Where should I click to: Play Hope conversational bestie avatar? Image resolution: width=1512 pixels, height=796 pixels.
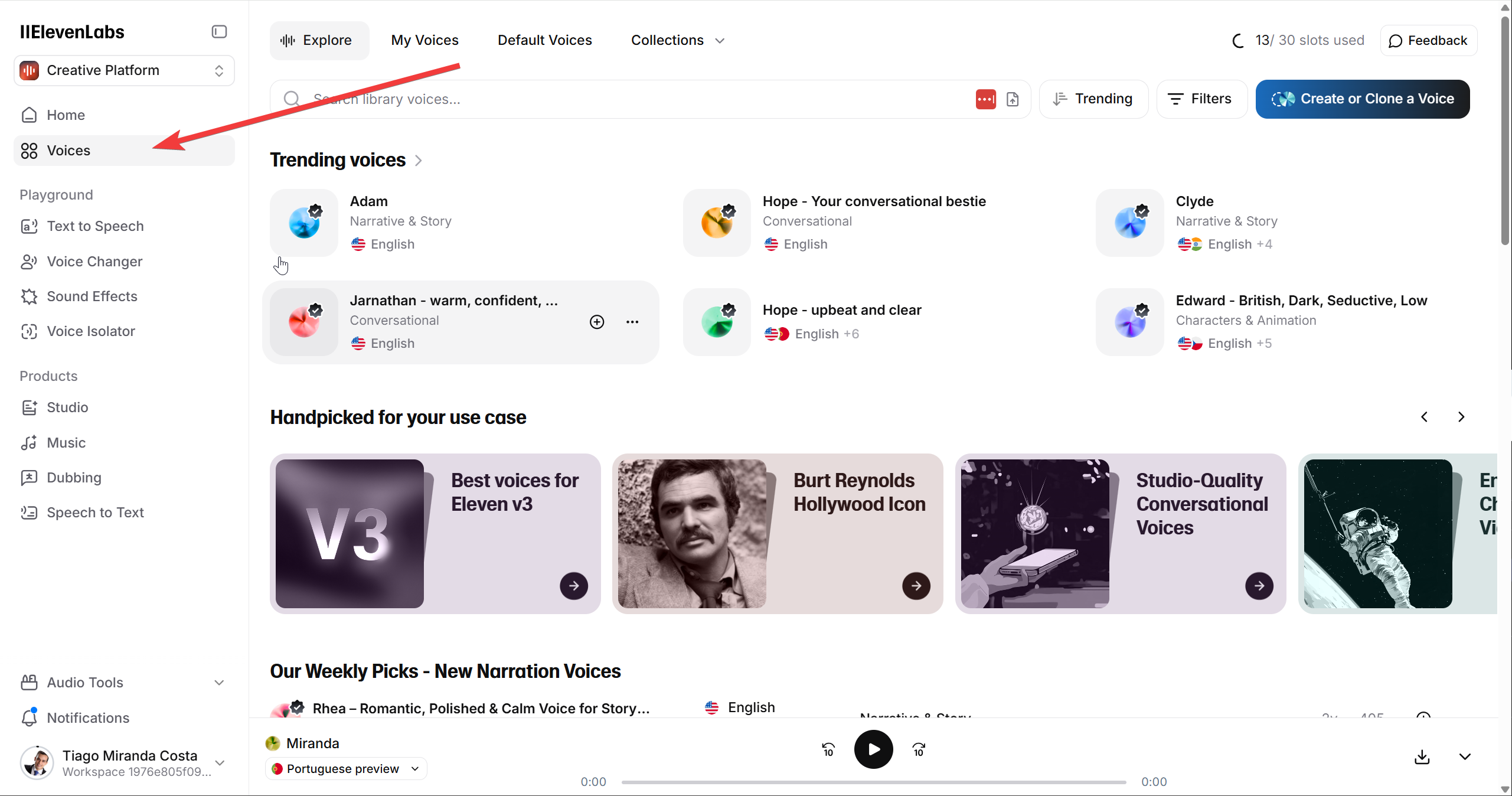click(x=717, y=223)
